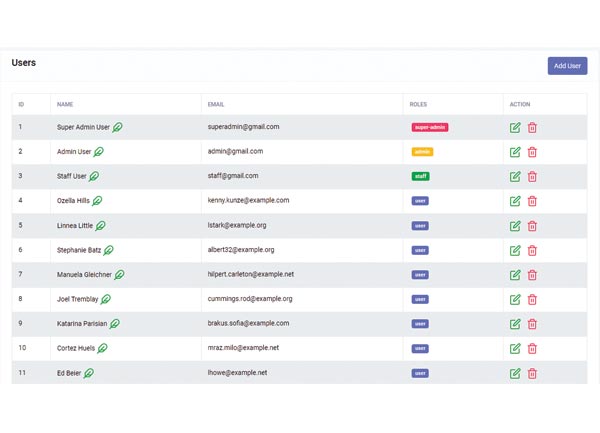The width and height of the screenshot is (600, 433).
Task: Click edit icon for Super Admin User
Action: [515, 128]
